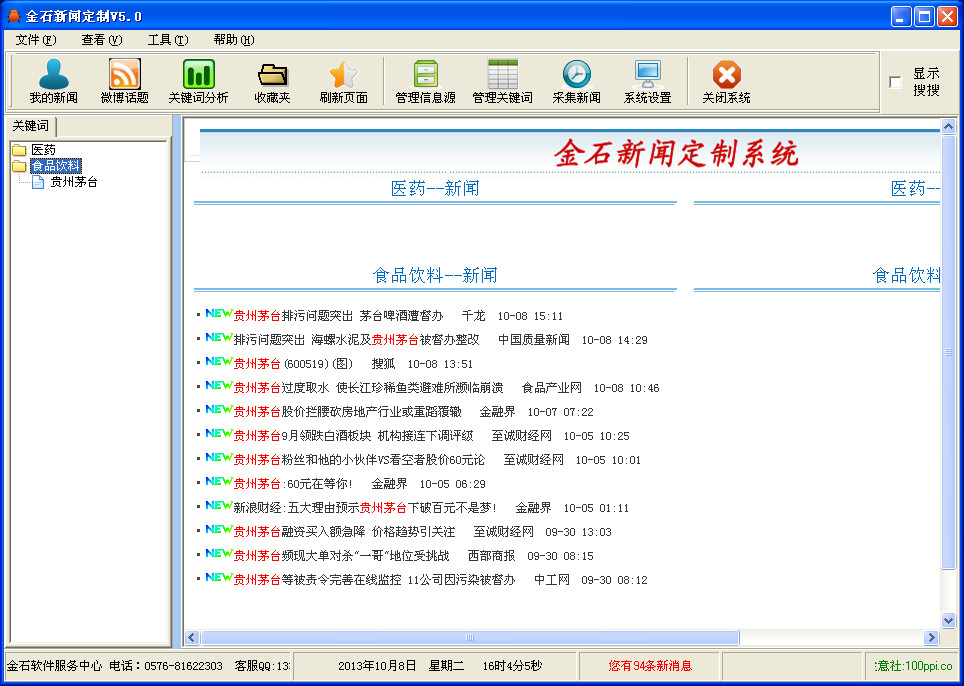964x686 pixels.
Task: Open the 工具(T) menu
Action: pos(168,40)
